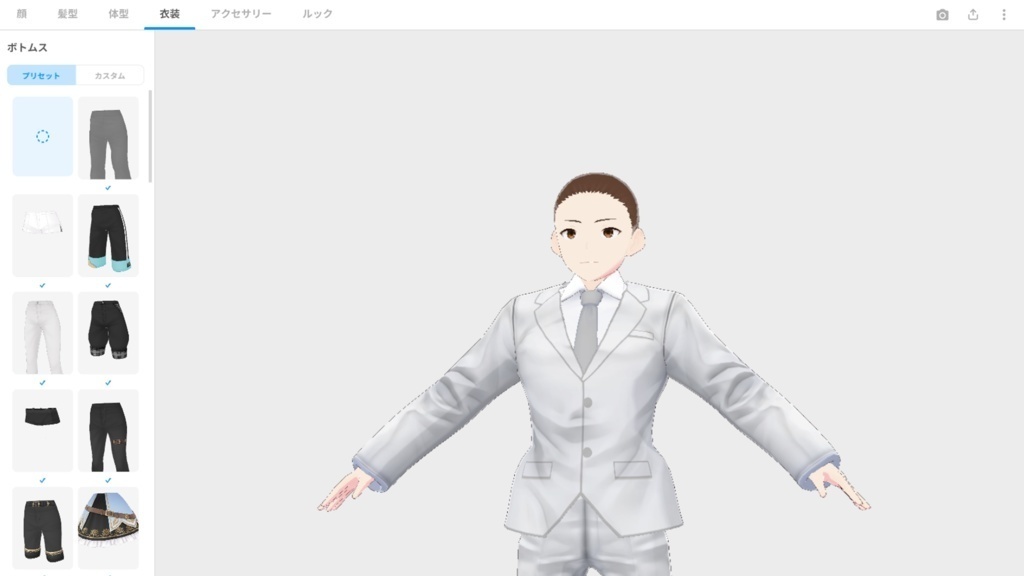Select the gray trousers preset thumbnail
The width and height of the screenshot is (1024, 576).
(x=108, y=137)
